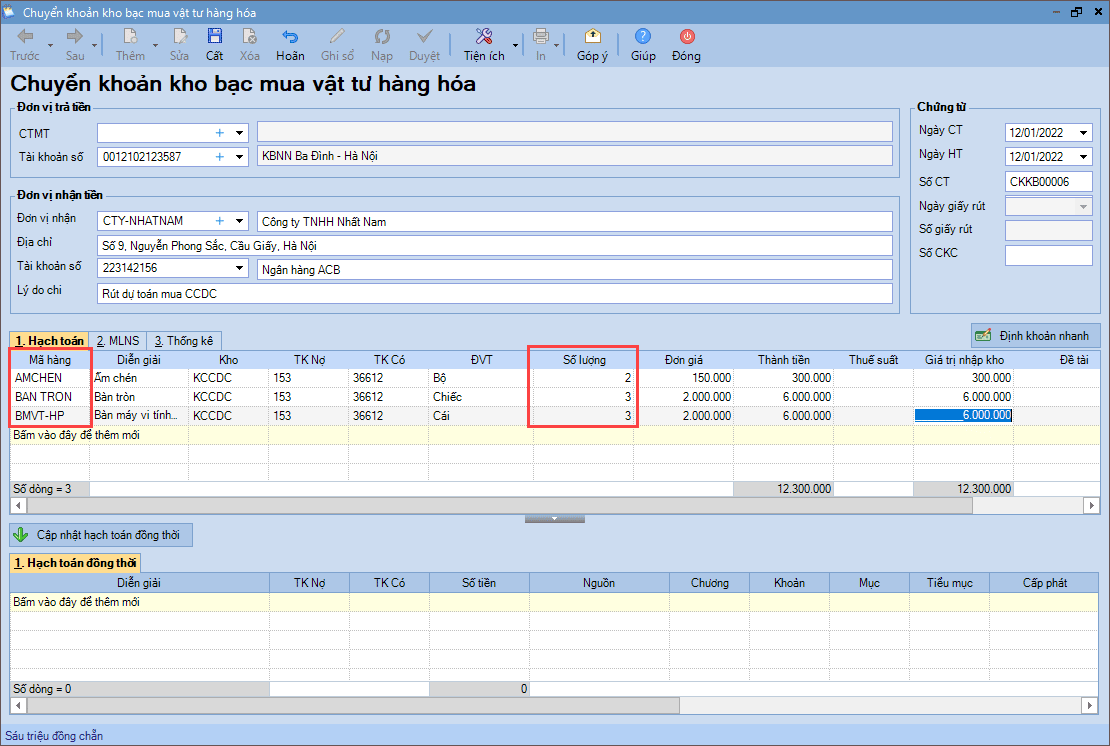Switch to the 2. MLNS tab

click(x=118, y=340)
